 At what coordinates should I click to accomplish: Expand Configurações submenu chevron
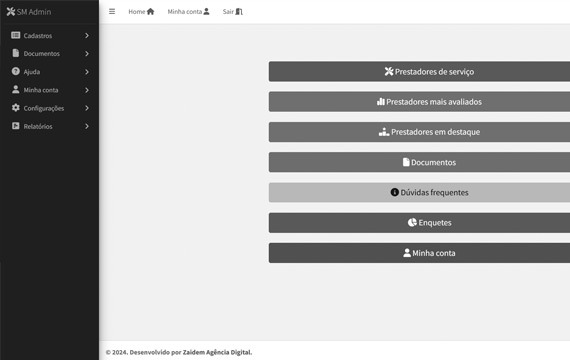(87, 108)
